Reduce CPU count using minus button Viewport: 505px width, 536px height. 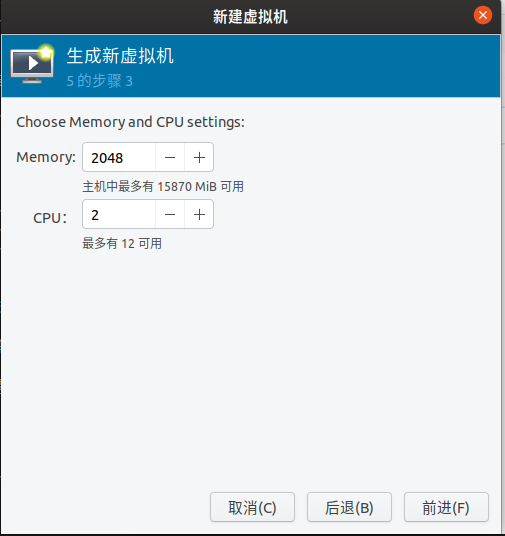pyautogui.click(x=170, y=214)
